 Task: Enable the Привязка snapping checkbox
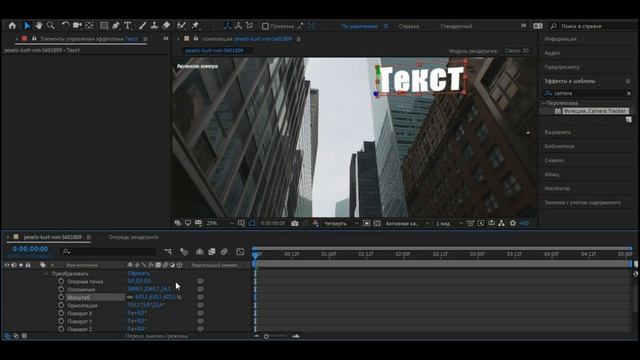(x=265, y=26)
